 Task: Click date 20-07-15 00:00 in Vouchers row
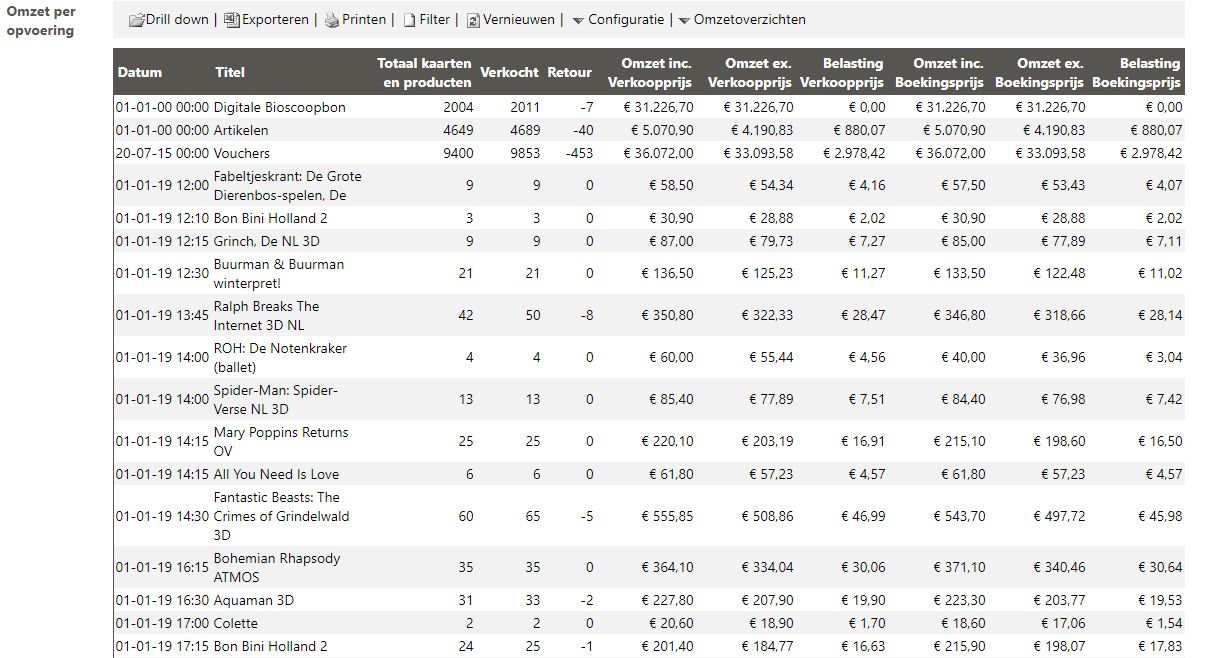pyautogui.click(x=162, y=153)
